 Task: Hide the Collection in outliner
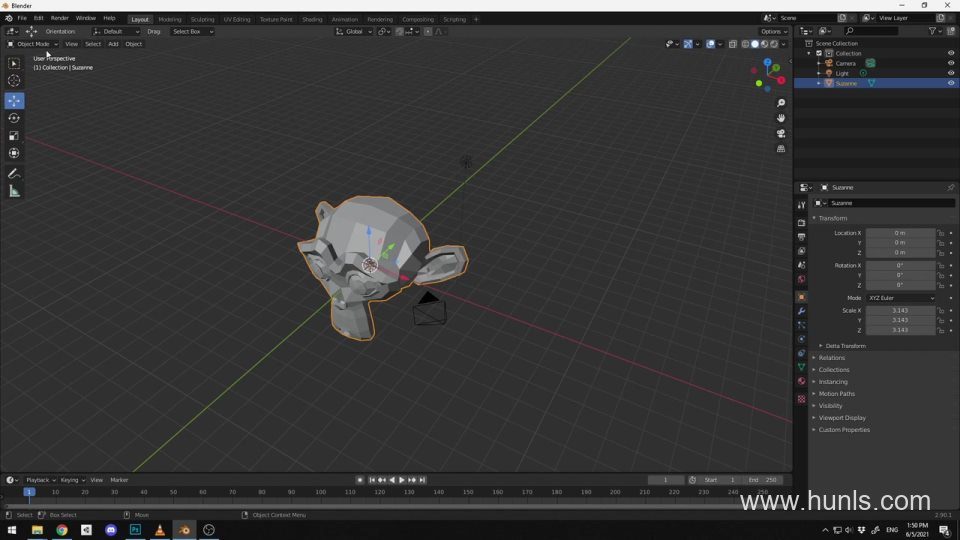click(x=950, y=53)
